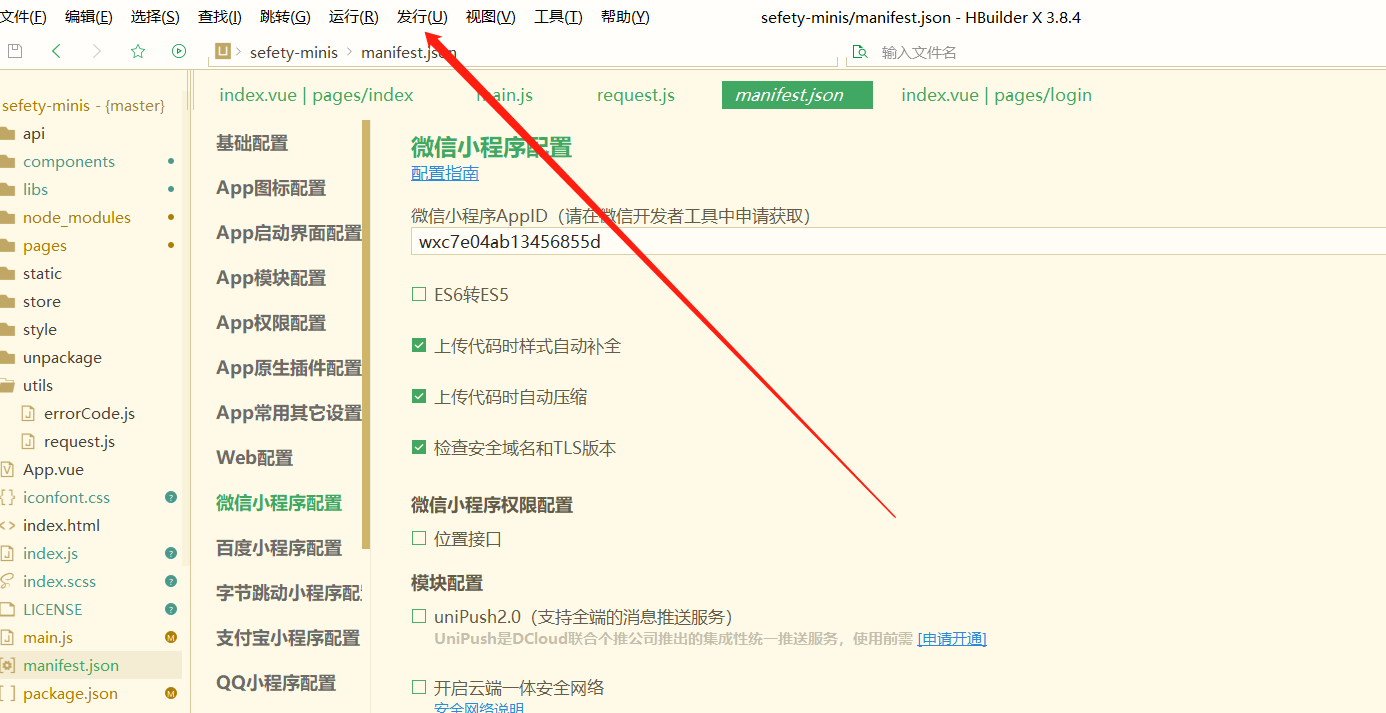
Task: Click the project icon in breadcrumb bar
Action: [223, 52]
